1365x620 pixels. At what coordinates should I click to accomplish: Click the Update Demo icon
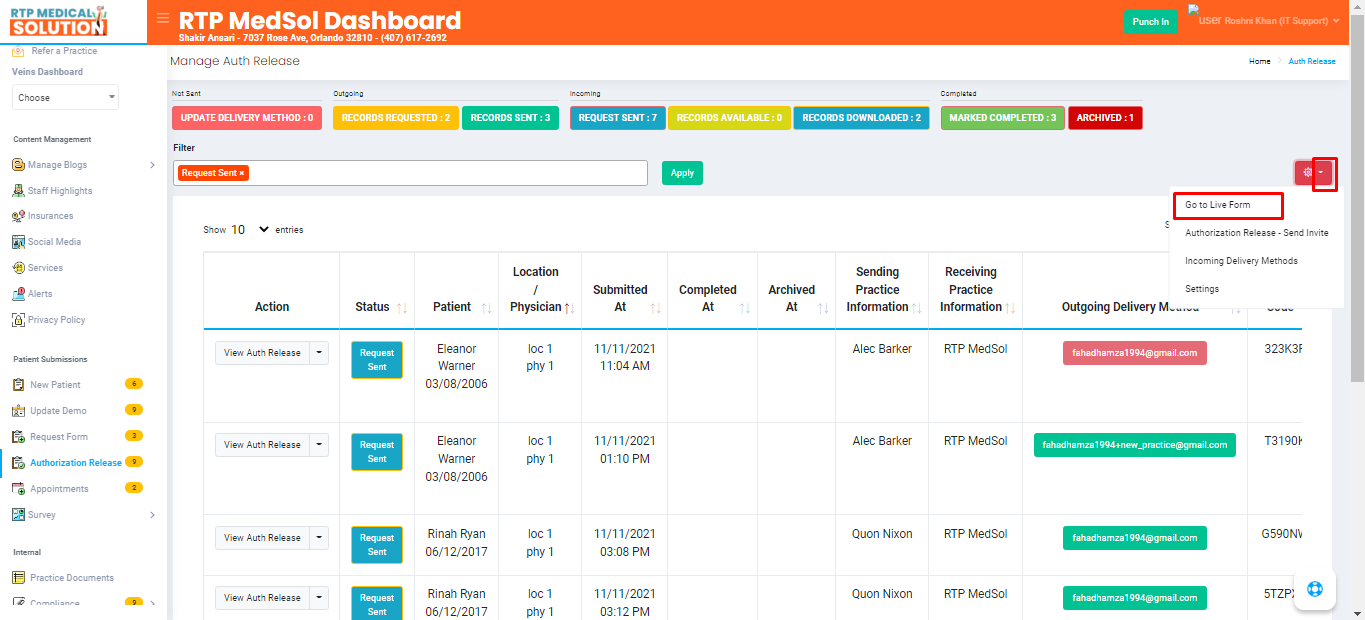18,411
